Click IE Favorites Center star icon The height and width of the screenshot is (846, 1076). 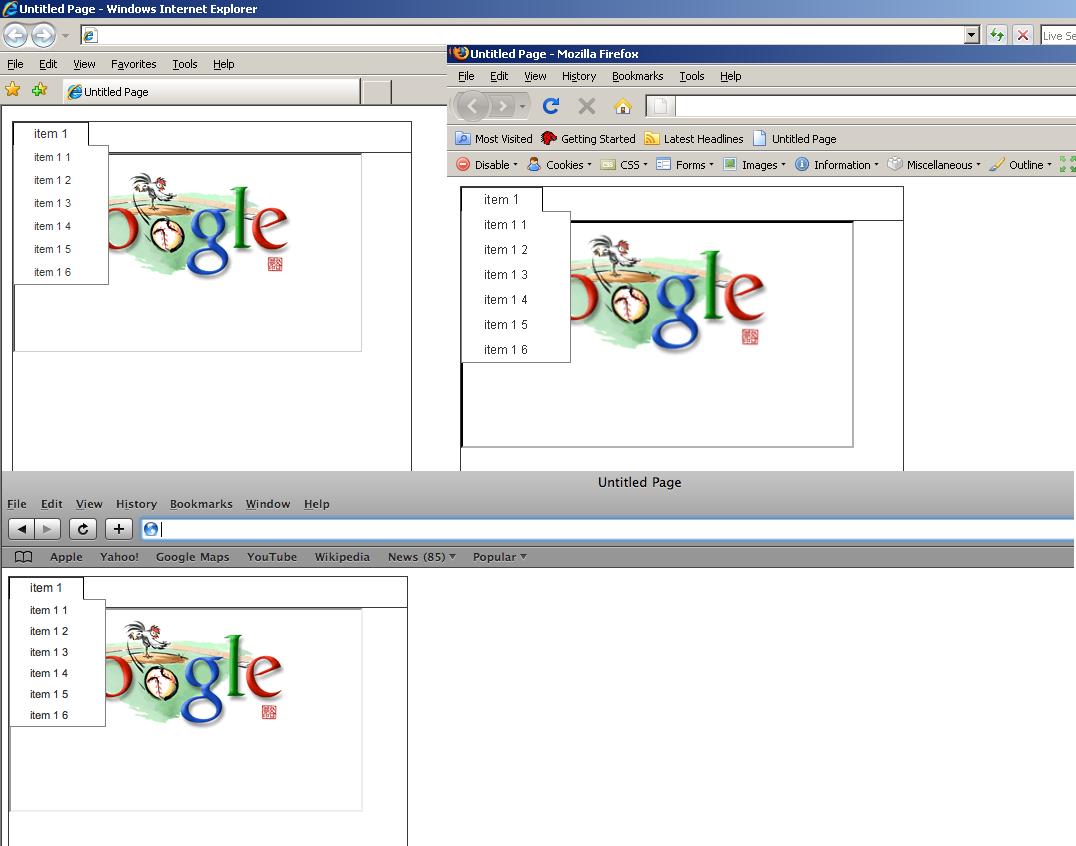tap(12, 90)
